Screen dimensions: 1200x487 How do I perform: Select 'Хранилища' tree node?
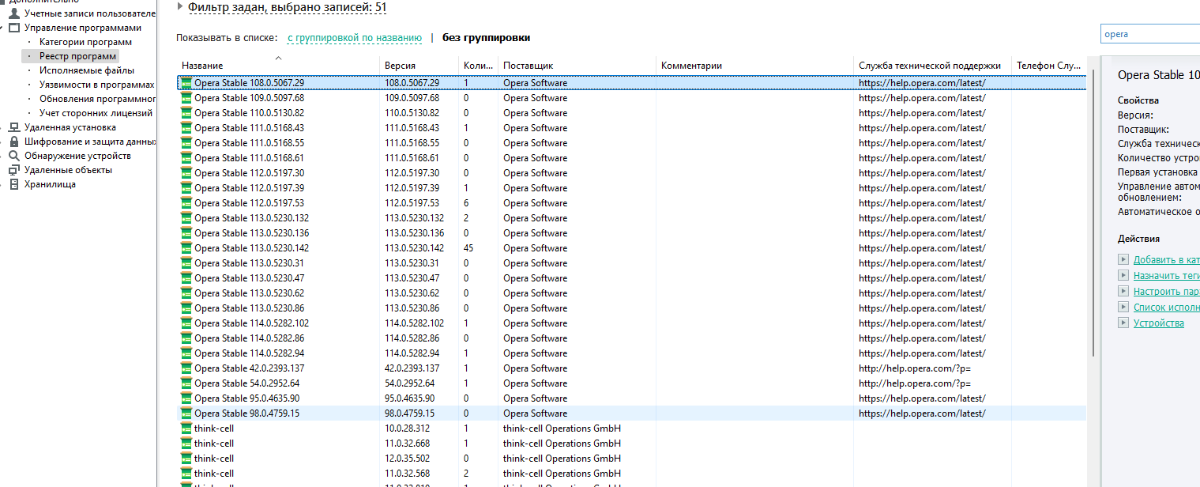50,184
